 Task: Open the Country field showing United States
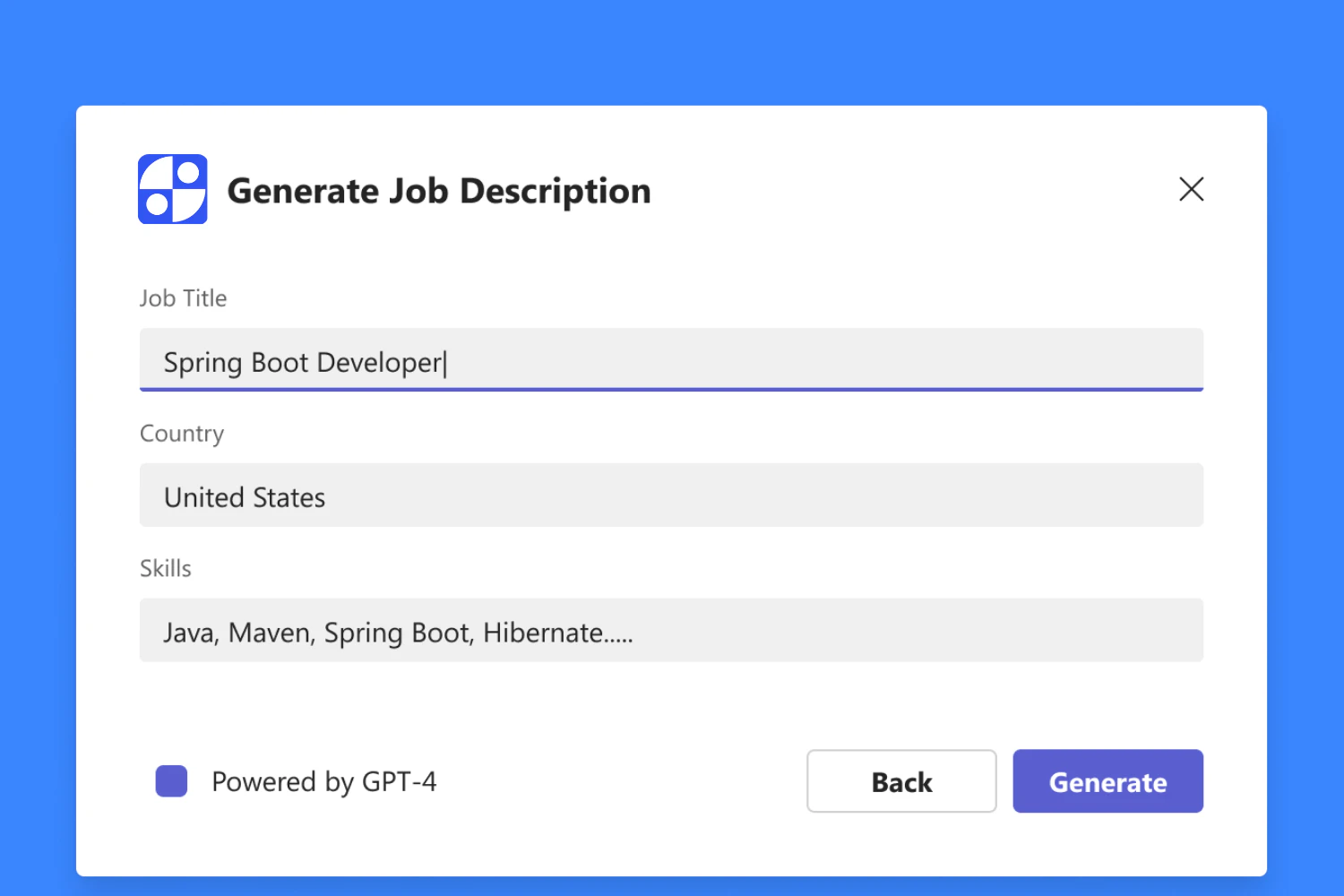pyautogui.click(x=670, y=495)
